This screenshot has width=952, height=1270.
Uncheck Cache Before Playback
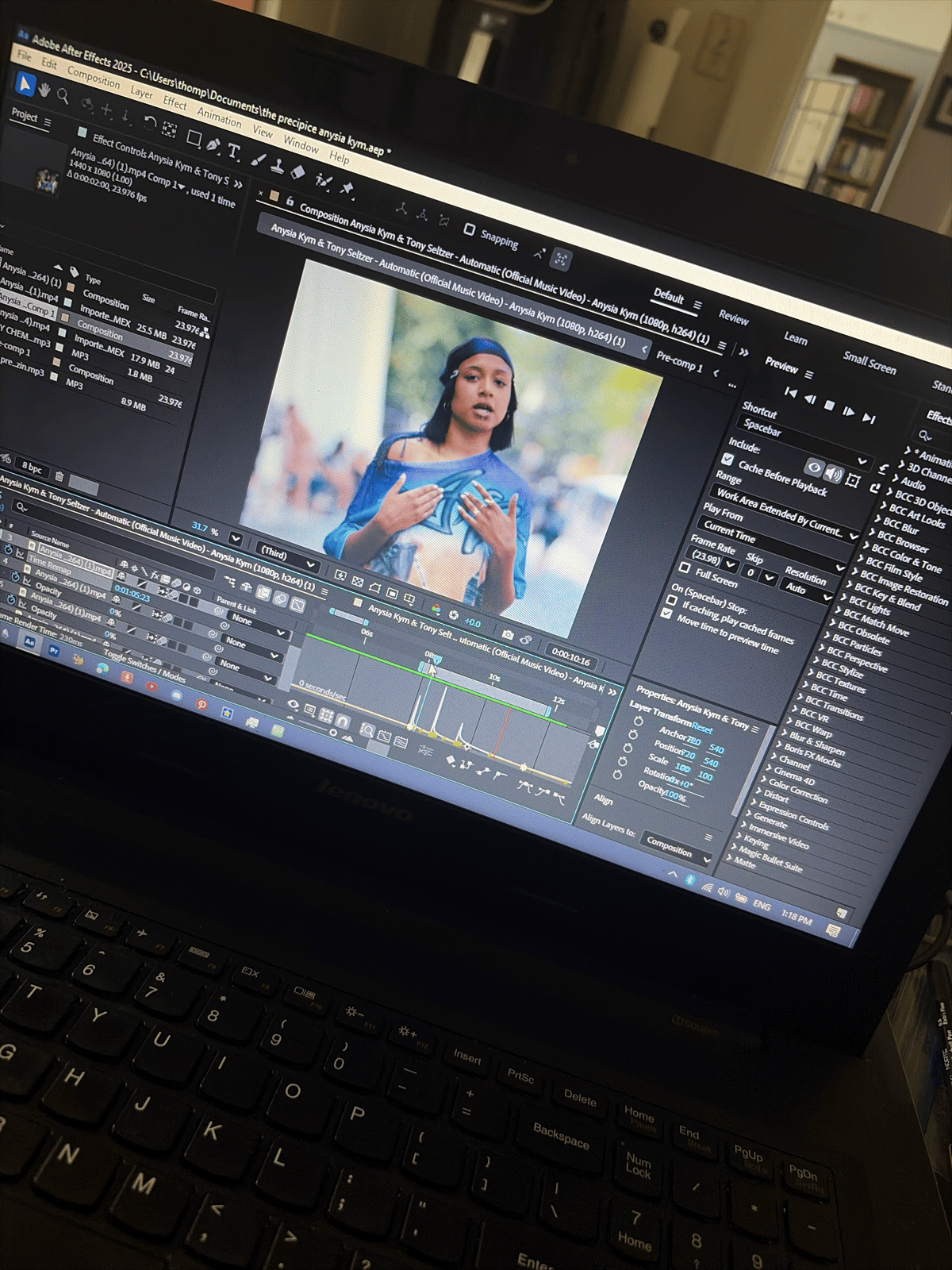tap(727, 459)
